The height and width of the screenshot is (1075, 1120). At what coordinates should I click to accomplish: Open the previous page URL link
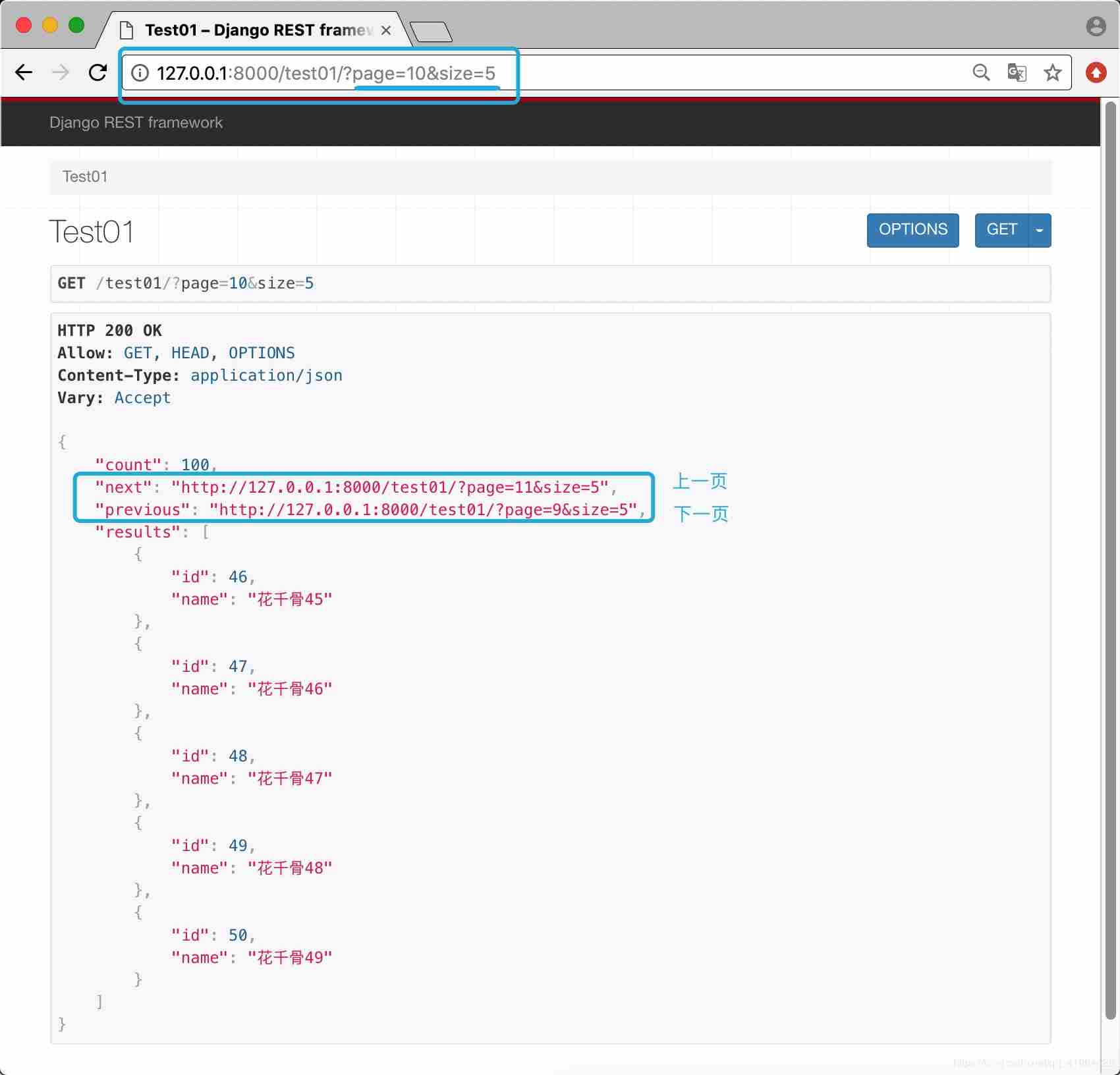click(x=423, y=510)
